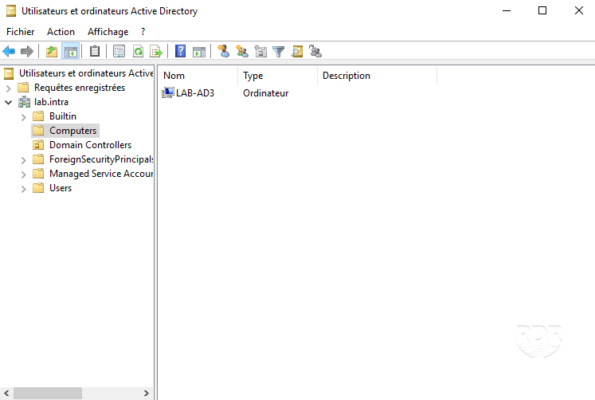Click the tree pane horizontal scrollbar thumb

pos(47,393)
